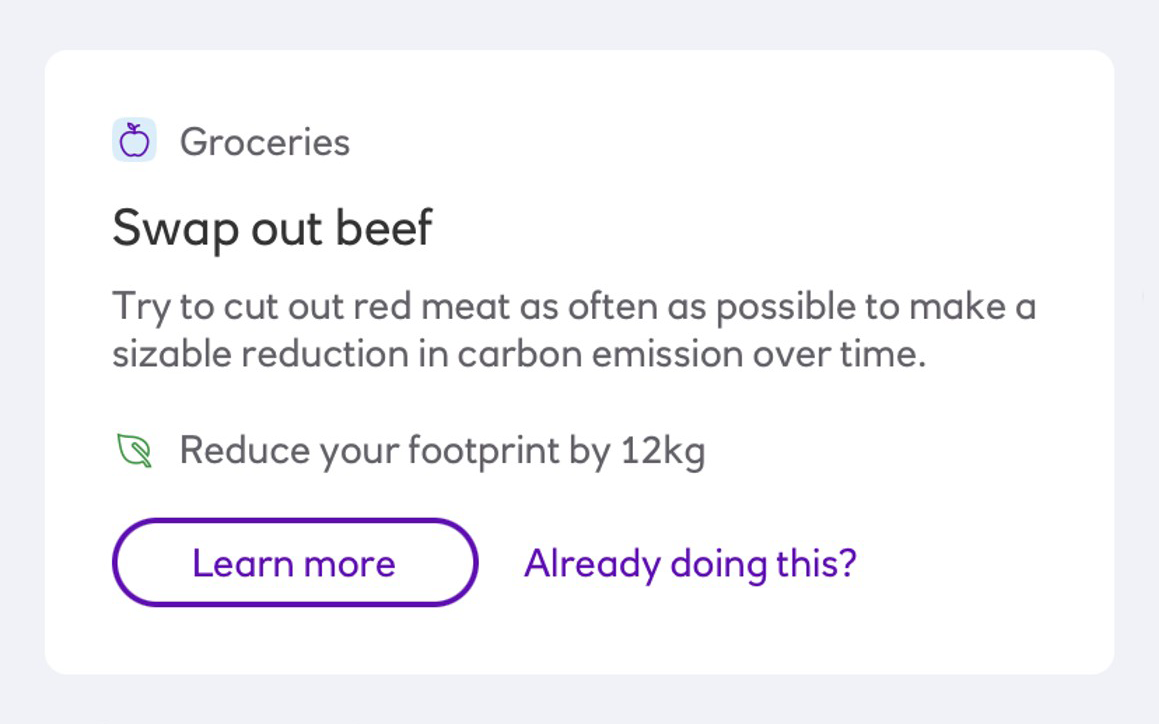Click the word Groceries in the card header
This screenshot has height=724, width=1159.
coord(265,141)
